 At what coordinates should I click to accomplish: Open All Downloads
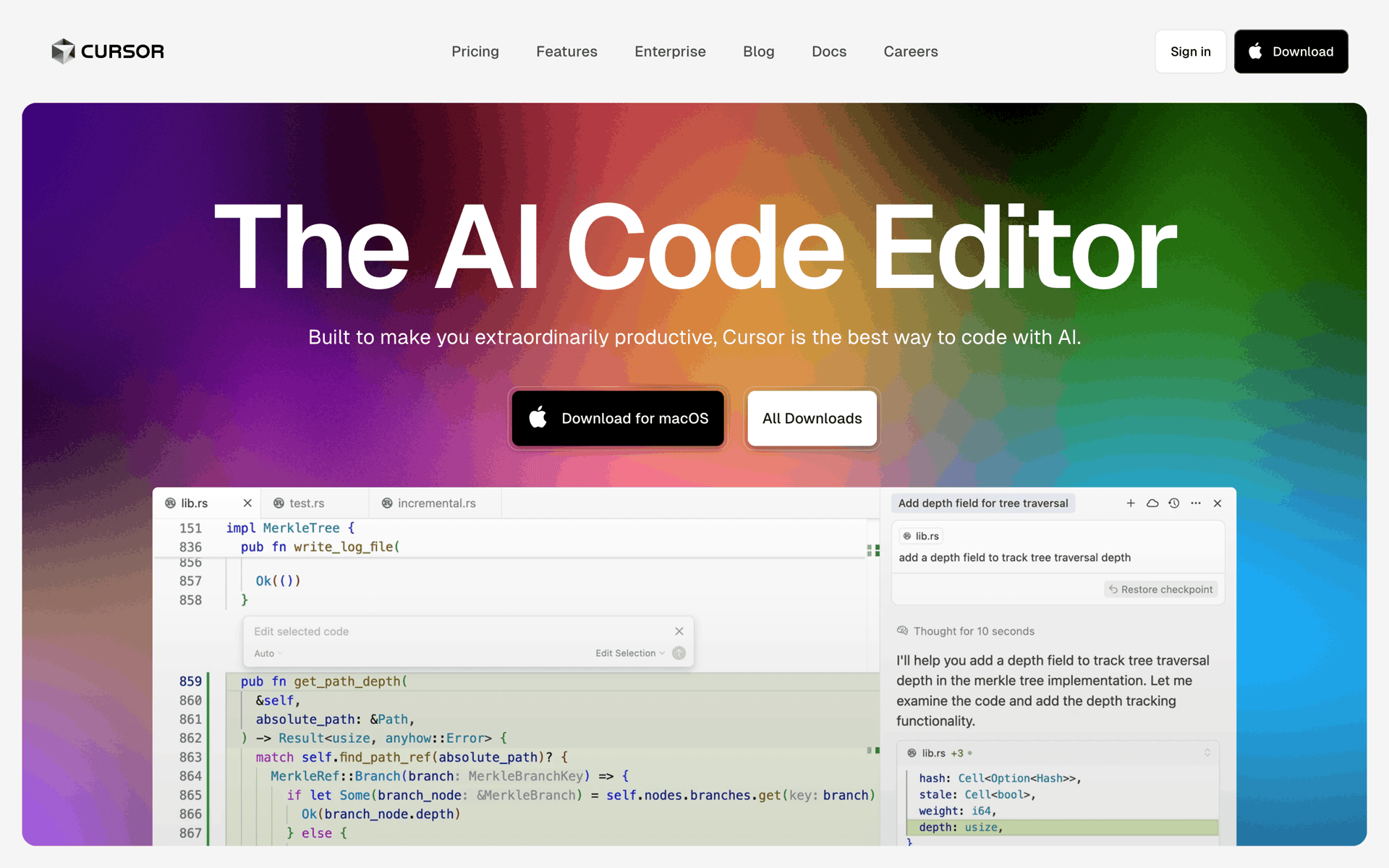812,418
